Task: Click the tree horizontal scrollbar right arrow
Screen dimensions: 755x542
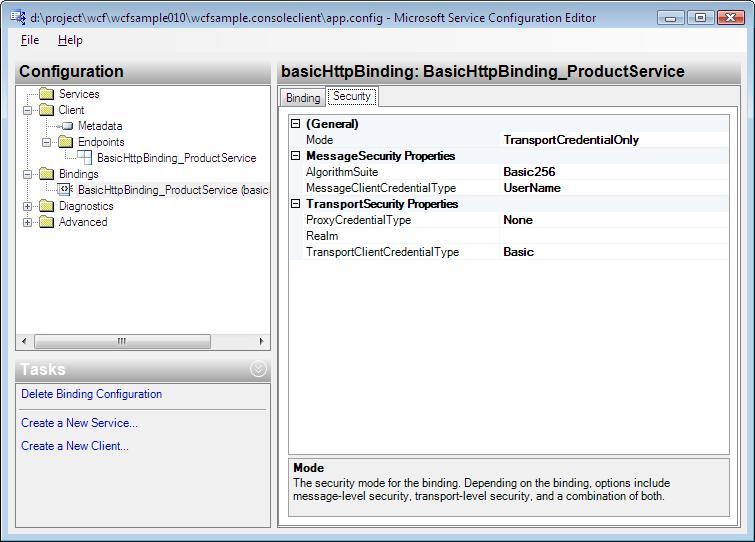Action: point(262,341)
